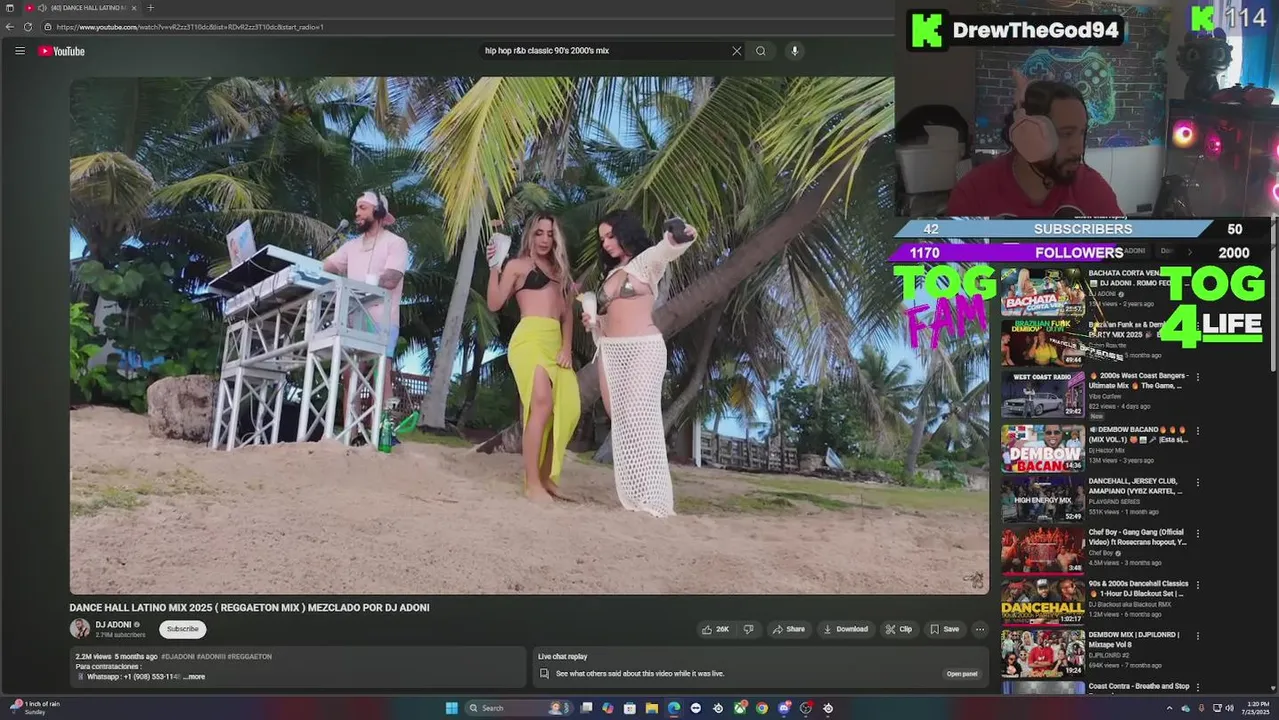1279x720 pixels.
Task: Subscribe to DJ ADONI
Action: click(x=182, y=629)
